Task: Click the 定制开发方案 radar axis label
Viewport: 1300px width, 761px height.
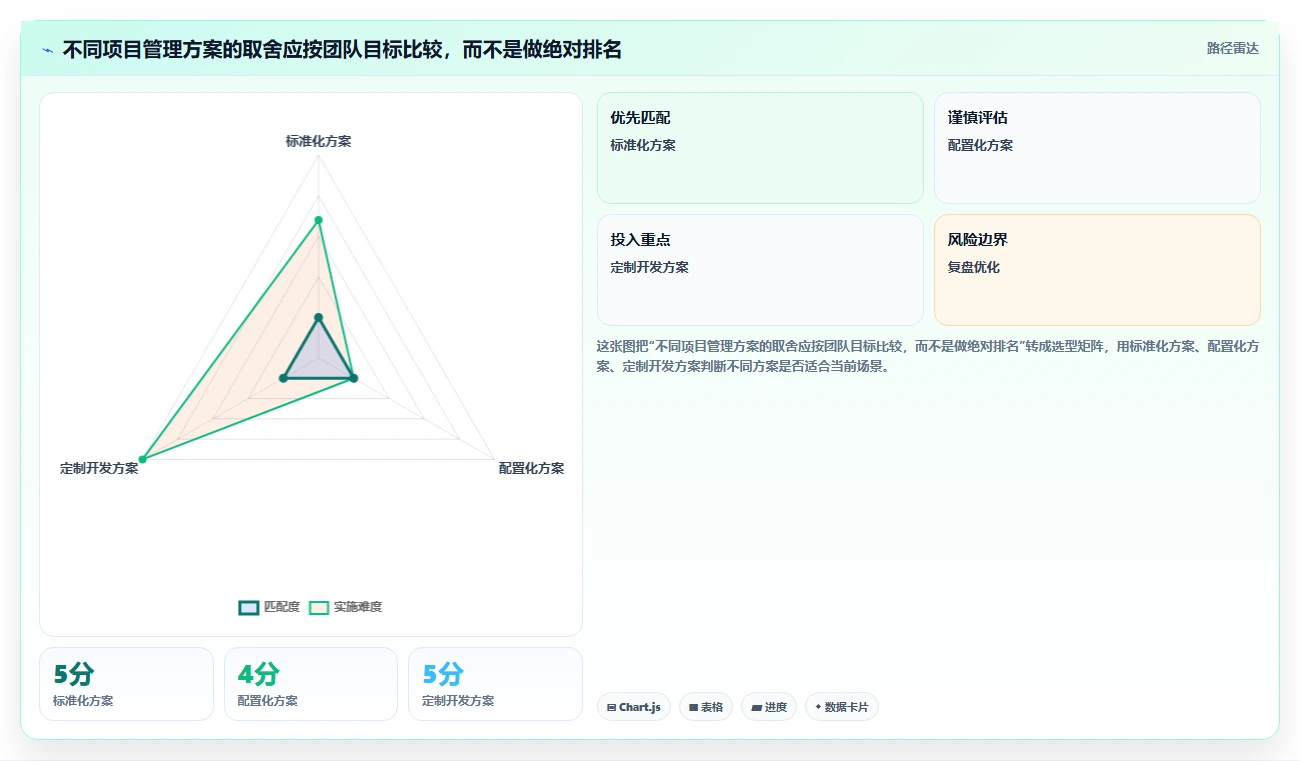Action: (99, 468)
